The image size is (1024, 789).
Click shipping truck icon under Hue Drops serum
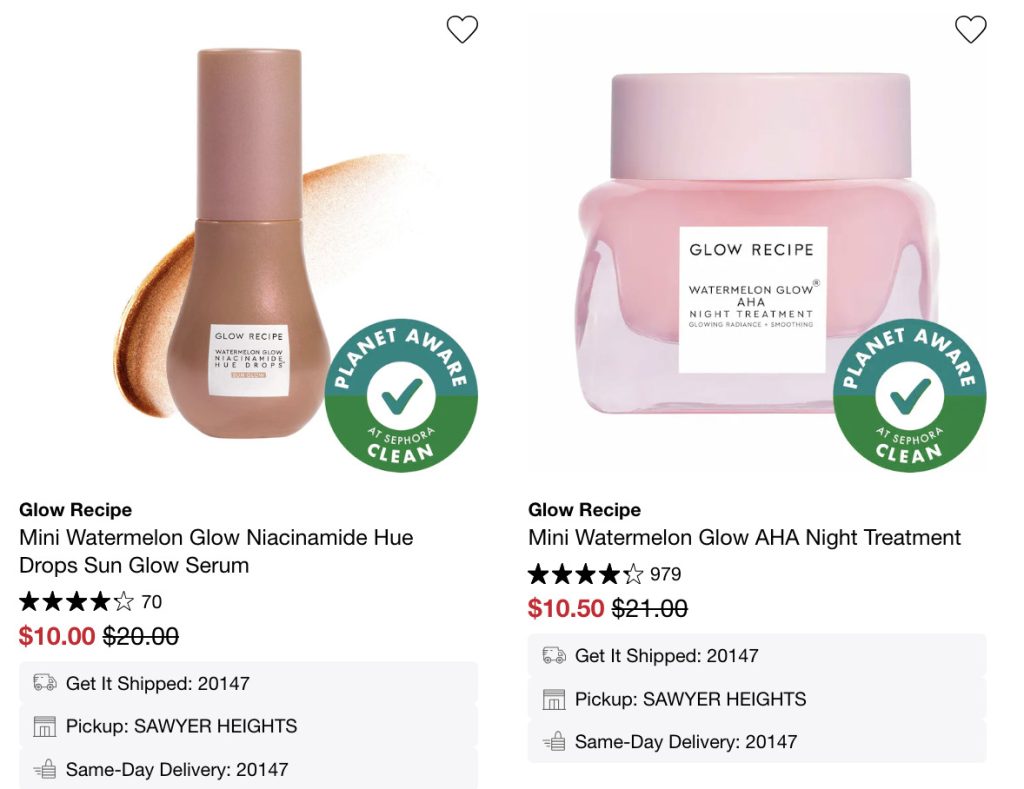pyautogui.click(x=44, y=683)
